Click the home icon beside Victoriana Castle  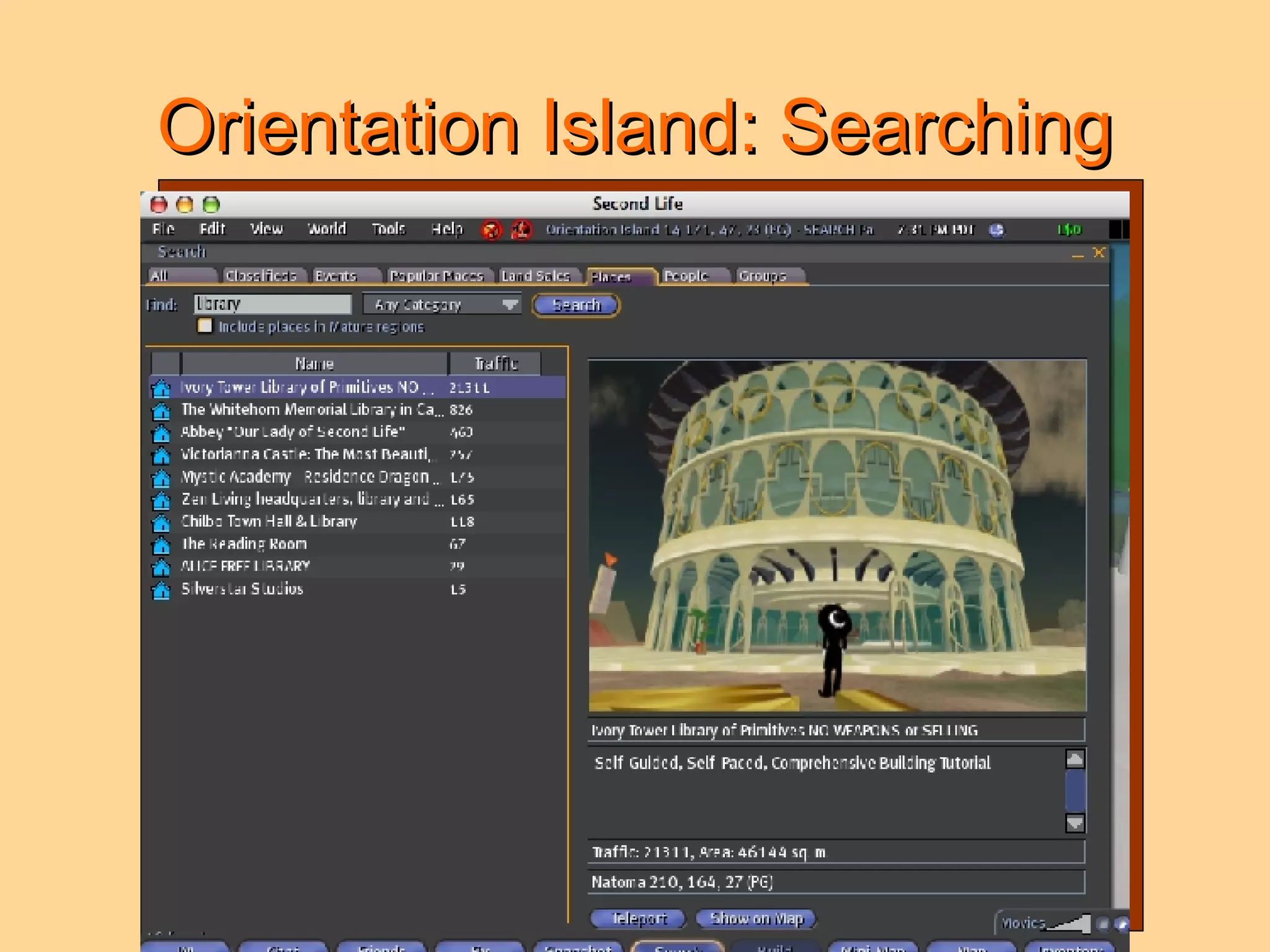coord(161,455)
